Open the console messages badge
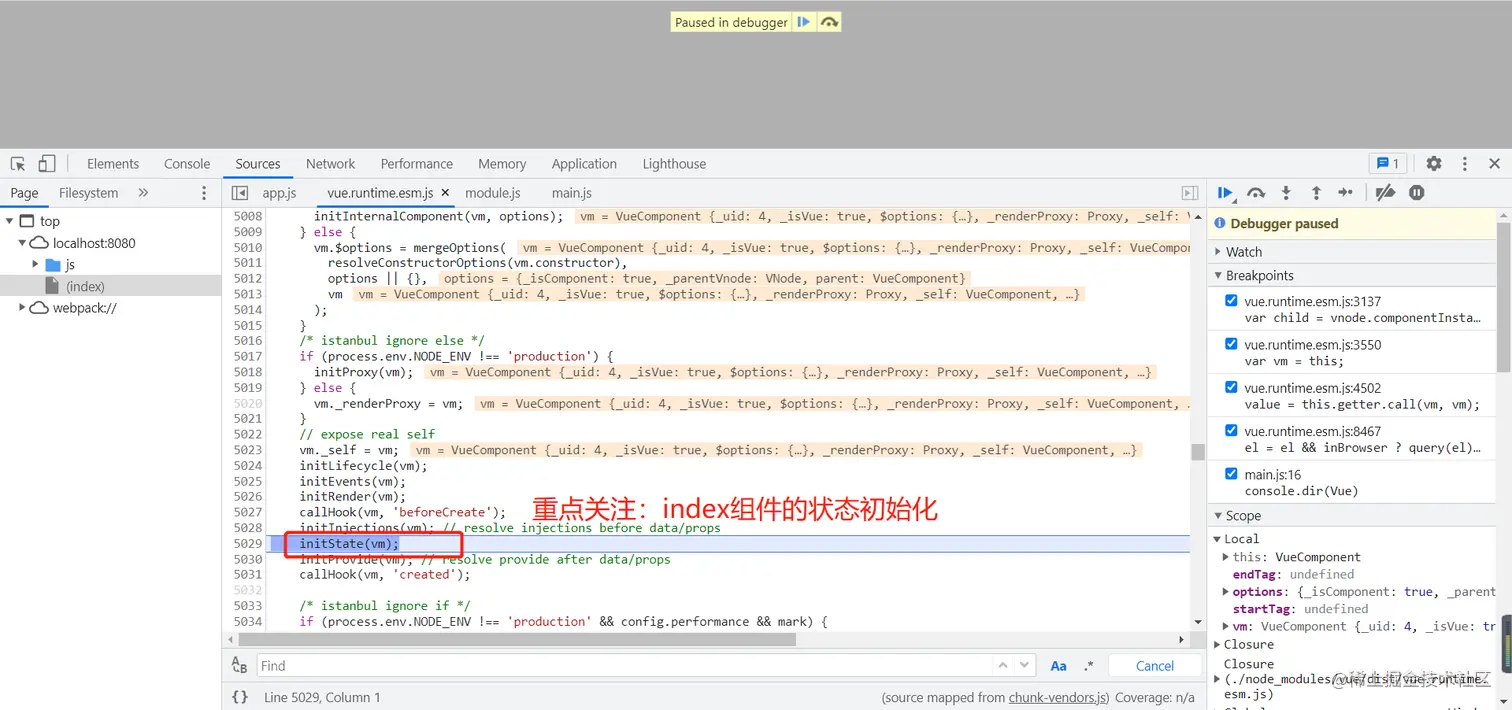This screenshot has height=710, width=1512. click(1388, 163)
